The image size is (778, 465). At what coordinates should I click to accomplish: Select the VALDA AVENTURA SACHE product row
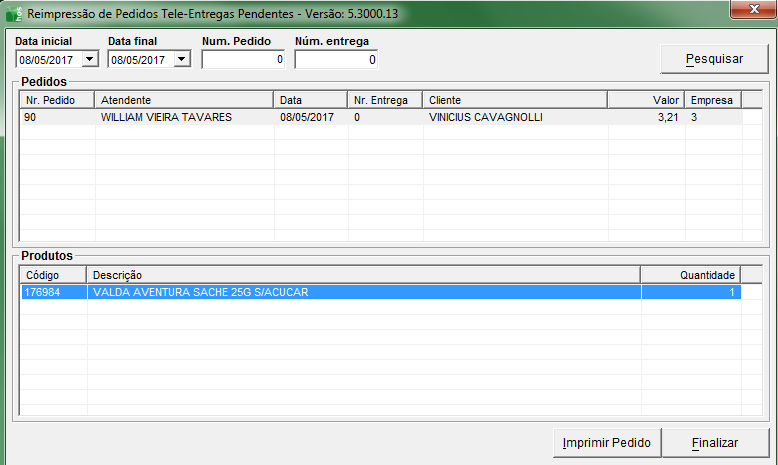tap(380, 292)
